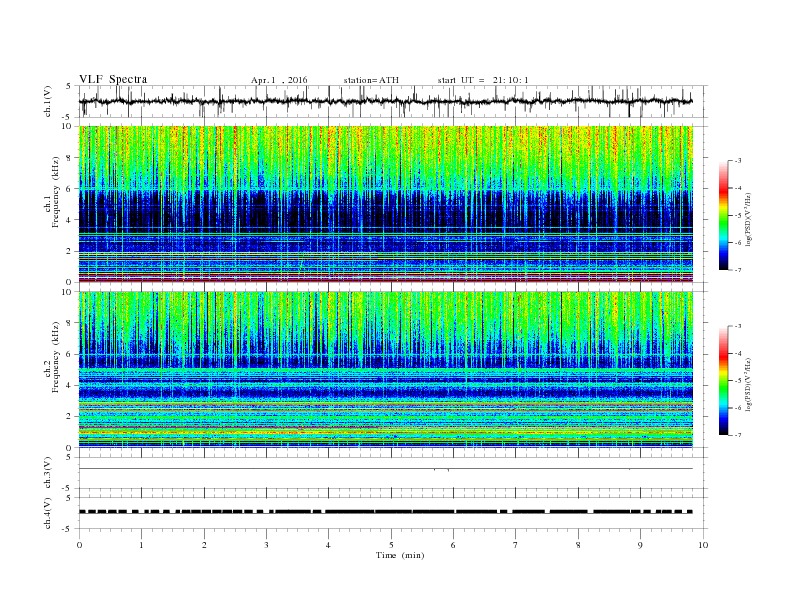Click the -3 value on ch.2 colorbar

pyautogui.click(x=738, y=326)
